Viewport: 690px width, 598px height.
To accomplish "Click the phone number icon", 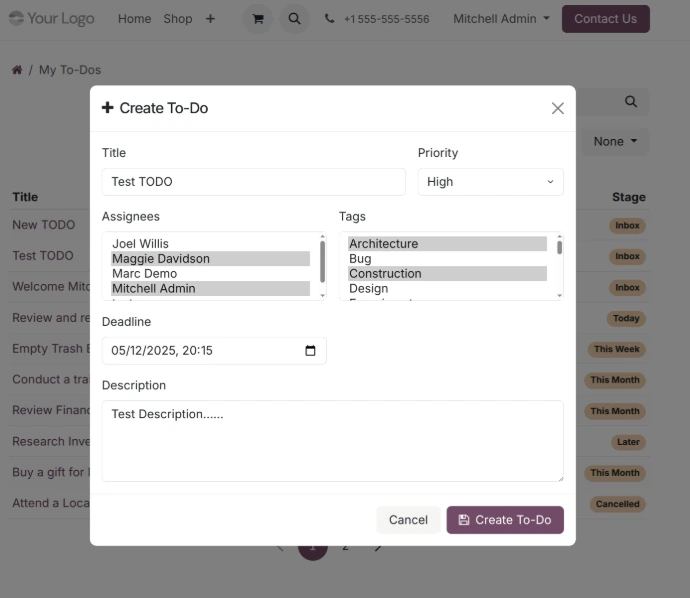I will [x=330, y=19].
